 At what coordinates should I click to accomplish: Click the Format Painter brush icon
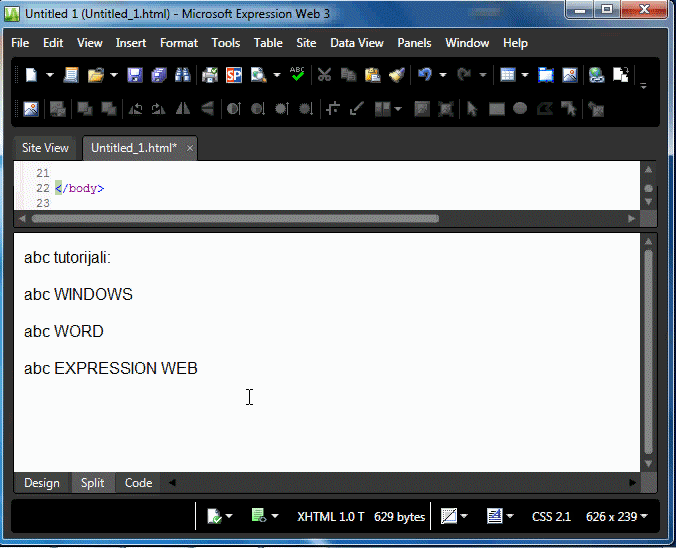[396, 75]
